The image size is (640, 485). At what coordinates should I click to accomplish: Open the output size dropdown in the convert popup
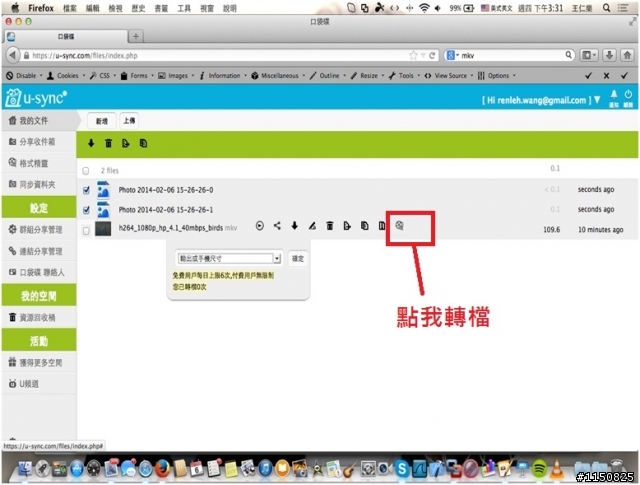tap(229, 258)
